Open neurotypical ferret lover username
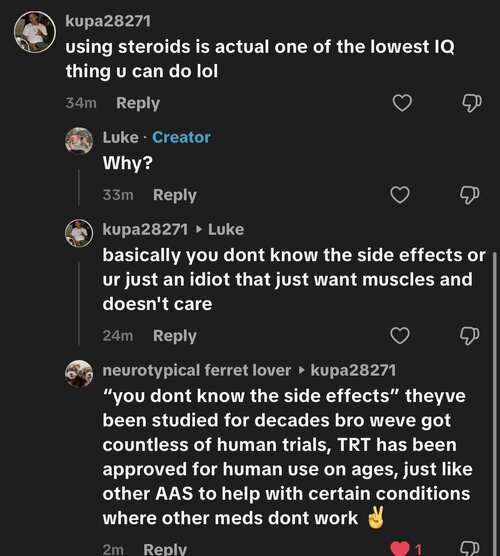 [197, 370]
